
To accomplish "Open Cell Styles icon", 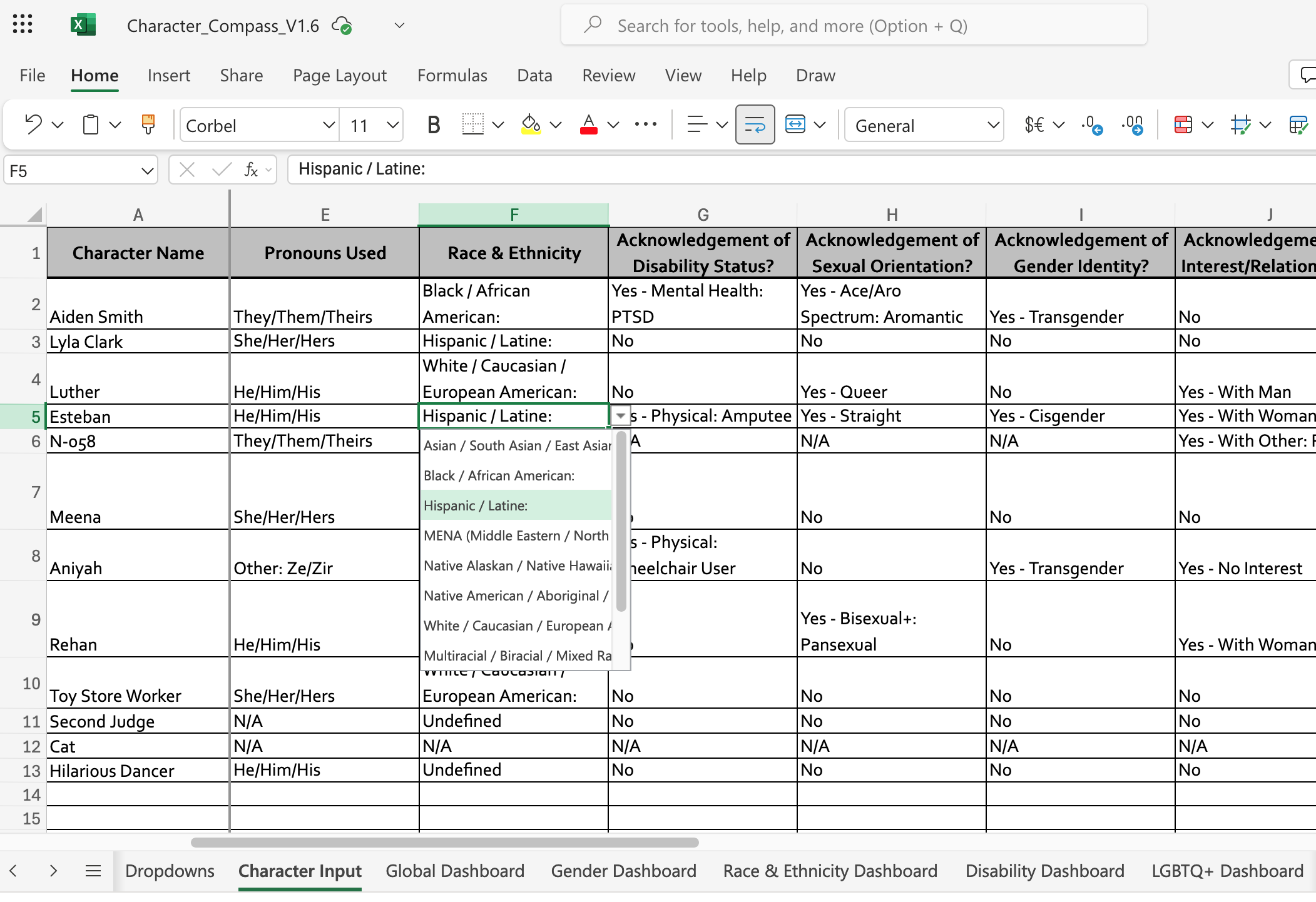I will tap(1240, 124).
